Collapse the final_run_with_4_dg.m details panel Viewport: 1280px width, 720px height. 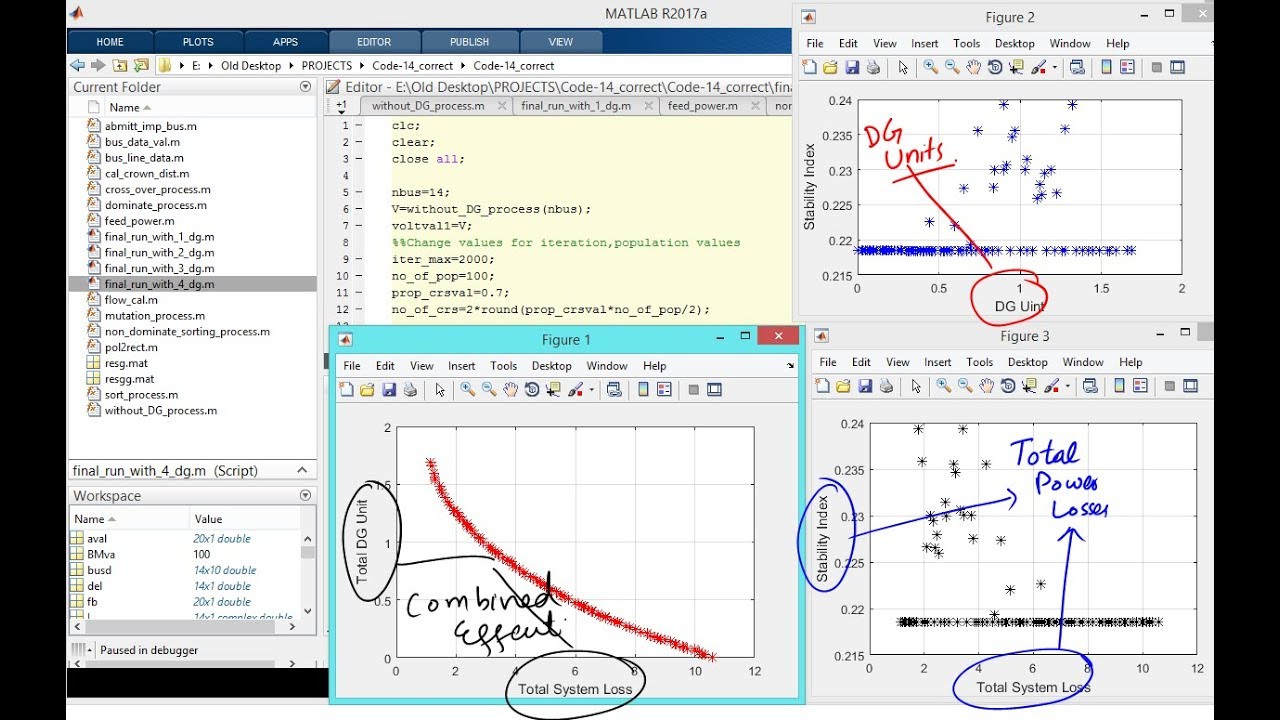[301, 470]
